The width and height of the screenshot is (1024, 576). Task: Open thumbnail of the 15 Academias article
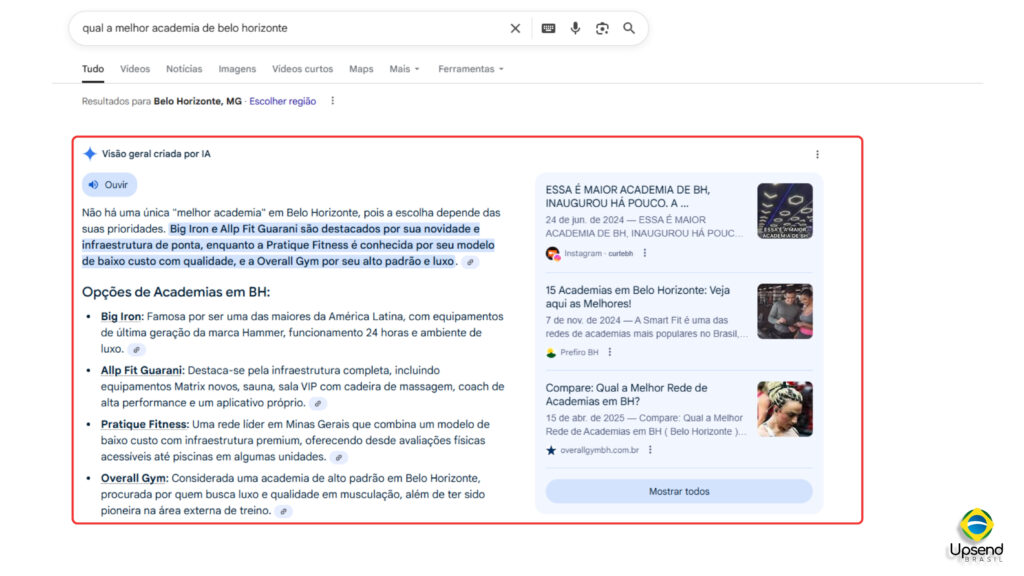pos(785,311)
